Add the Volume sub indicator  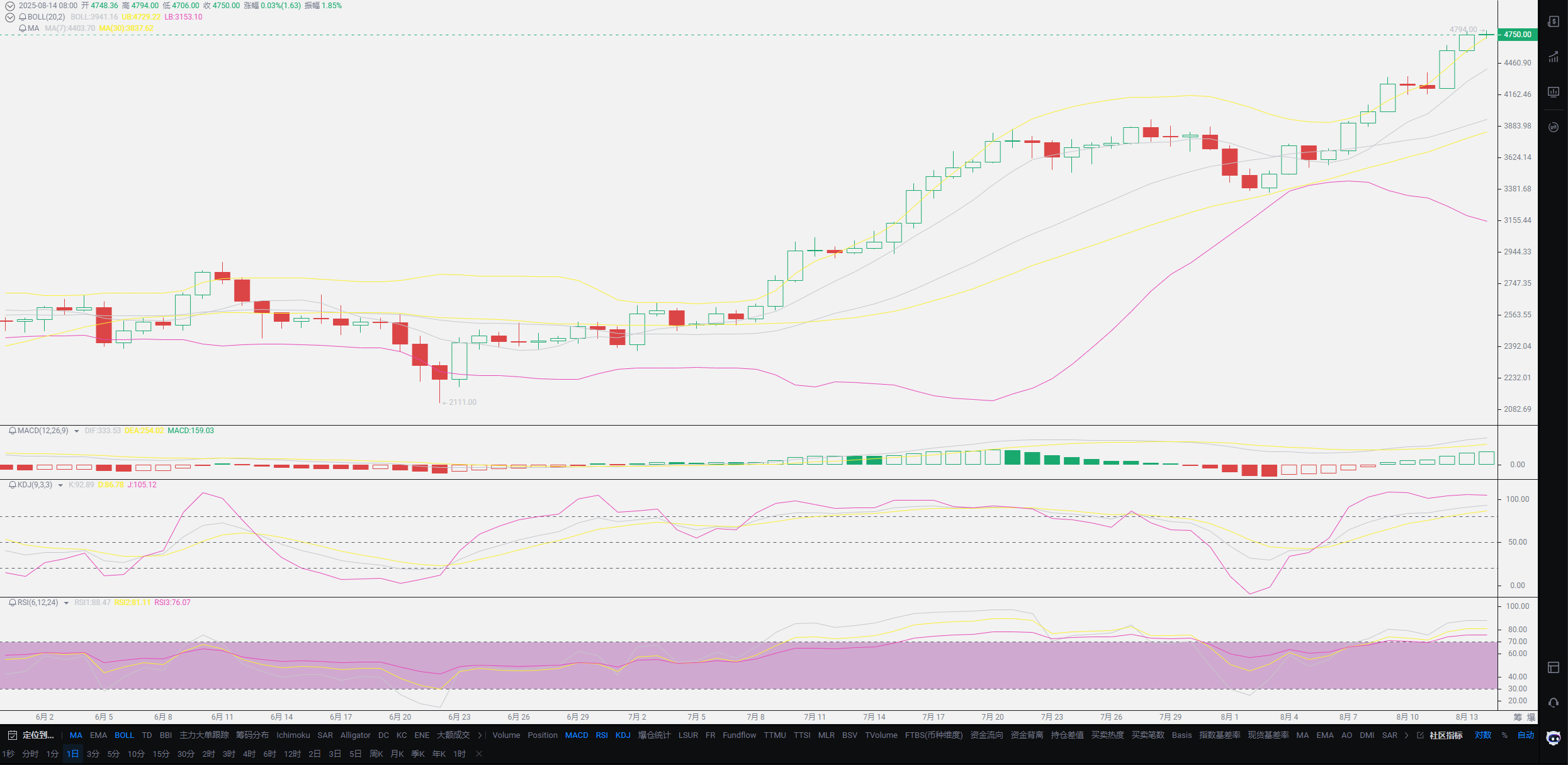click(x=506, y=735)
